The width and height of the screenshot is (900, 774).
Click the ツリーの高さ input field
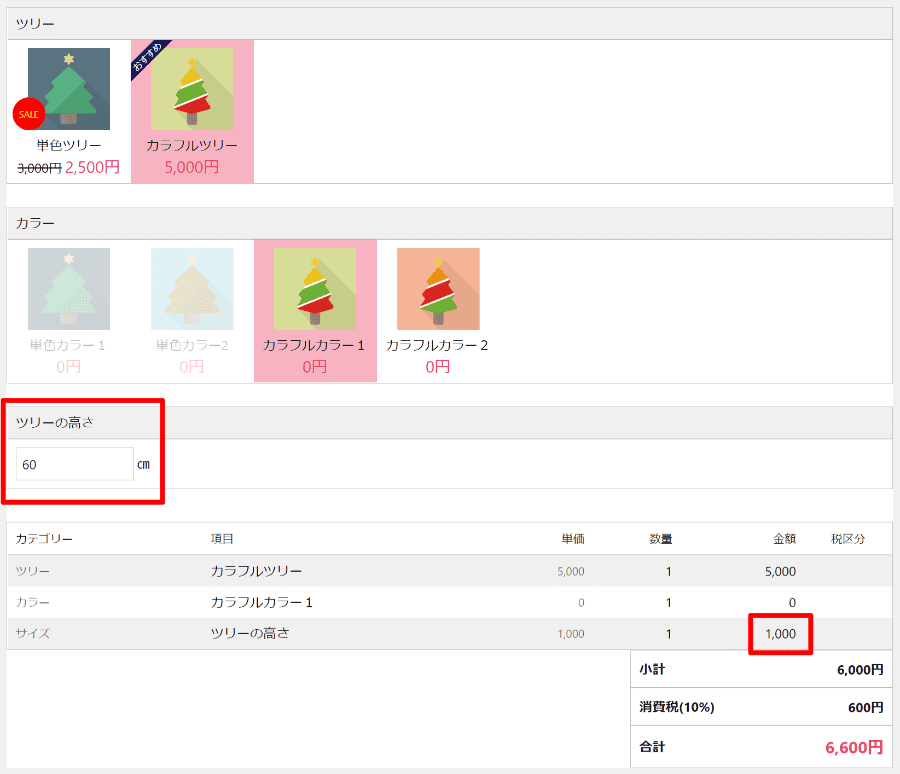pyautogui.click(x=75, y=464)
